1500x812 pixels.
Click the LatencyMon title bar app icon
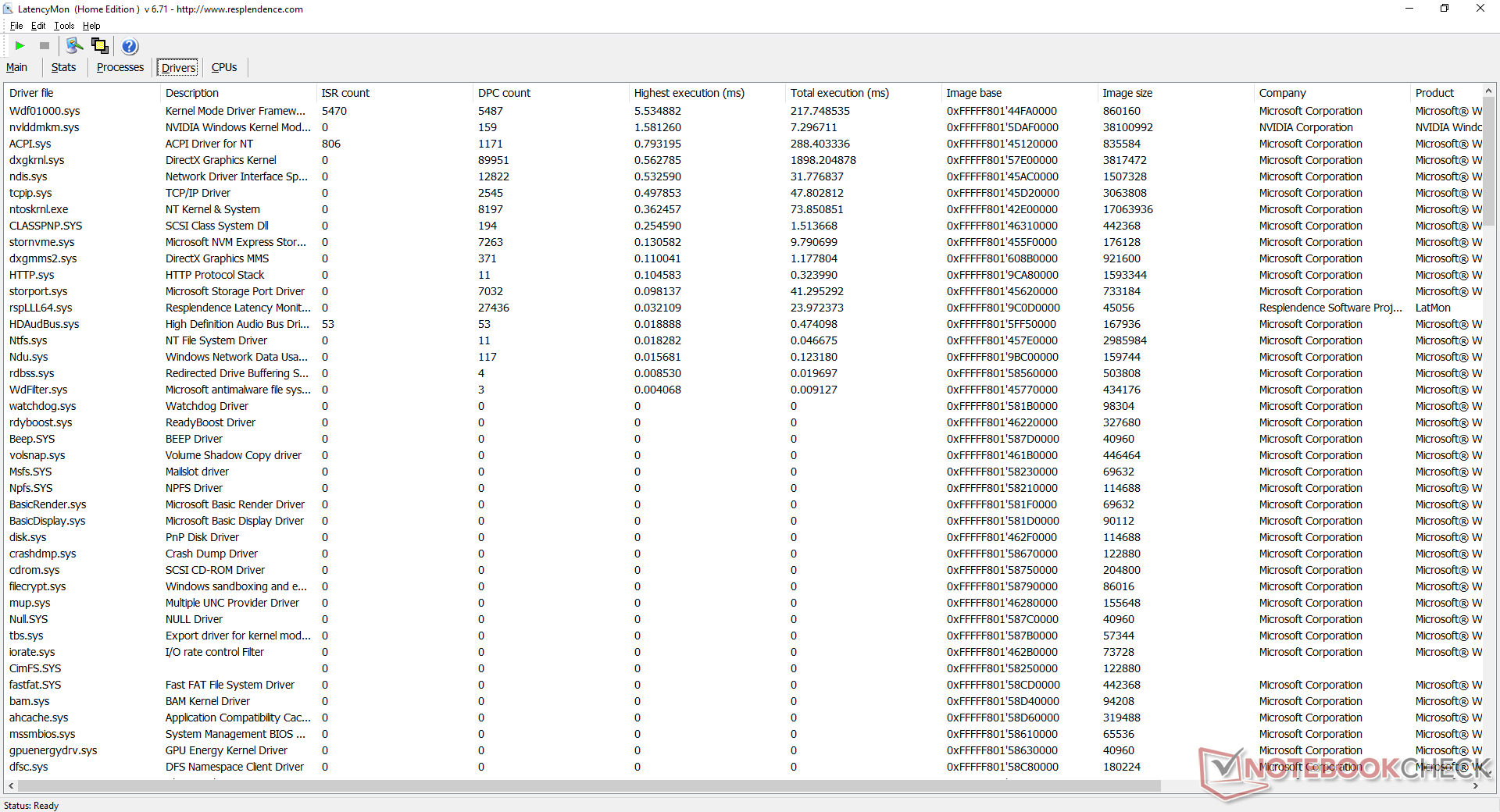pos(9,9)
